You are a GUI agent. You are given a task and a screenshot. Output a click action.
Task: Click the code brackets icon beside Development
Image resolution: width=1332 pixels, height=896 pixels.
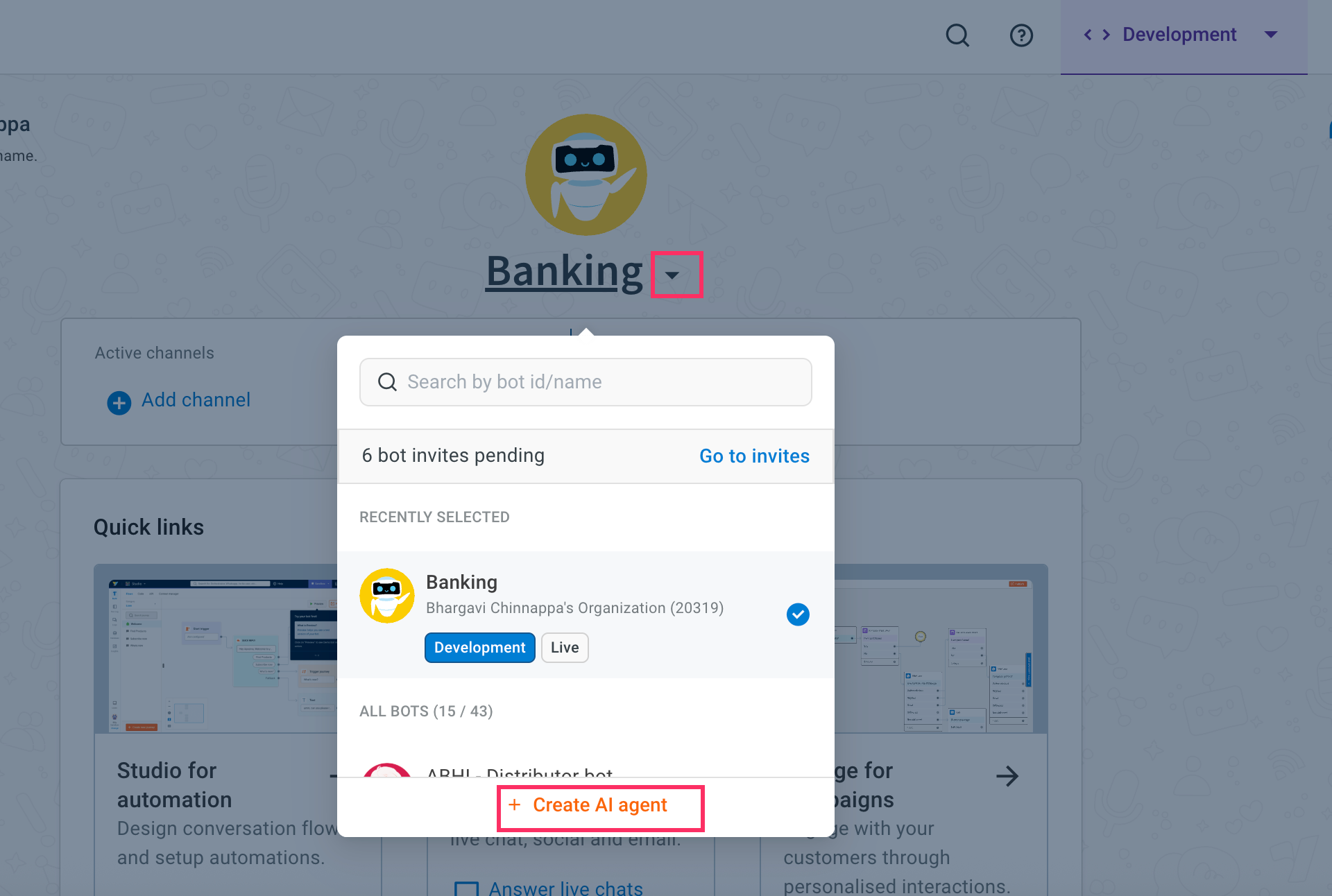point(1097,35)
